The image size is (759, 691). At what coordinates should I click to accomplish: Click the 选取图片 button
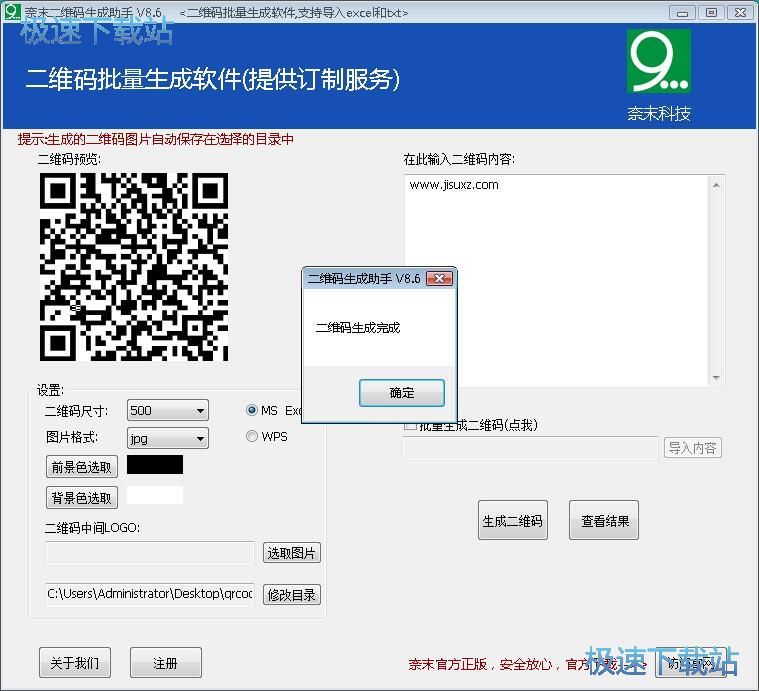292,553
